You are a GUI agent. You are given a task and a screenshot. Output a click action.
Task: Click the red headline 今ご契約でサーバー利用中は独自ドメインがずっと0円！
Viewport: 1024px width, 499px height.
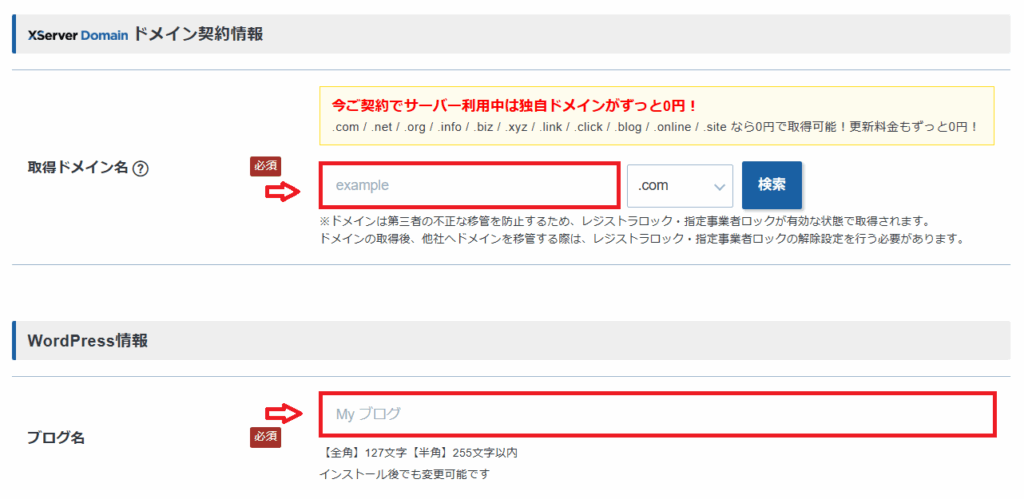515,106
